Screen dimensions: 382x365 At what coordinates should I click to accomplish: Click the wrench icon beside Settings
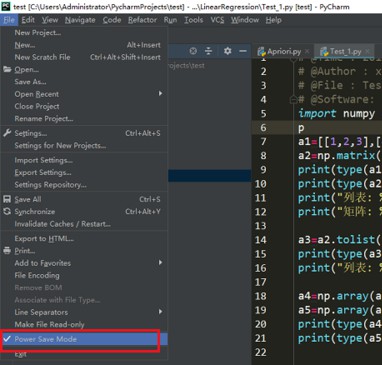pyautogui.click(x=7, y=133)
